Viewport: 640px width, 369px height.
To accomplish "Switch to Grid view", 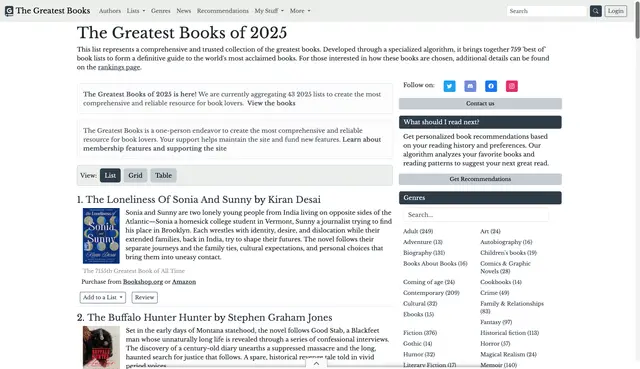I will pos(135,176).
